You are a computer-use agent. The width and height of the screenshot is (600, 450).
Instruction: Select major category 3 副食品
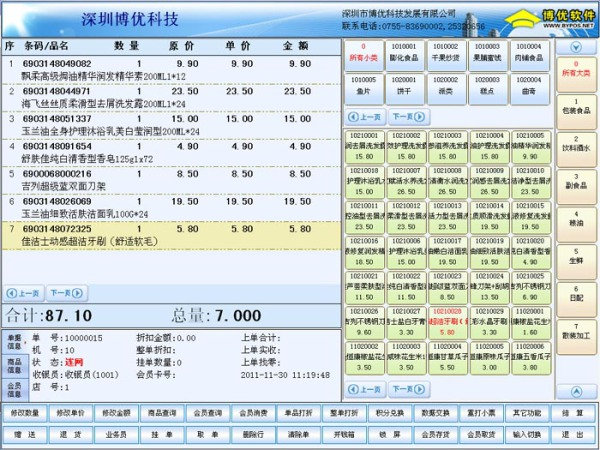[x=576, y=187]
